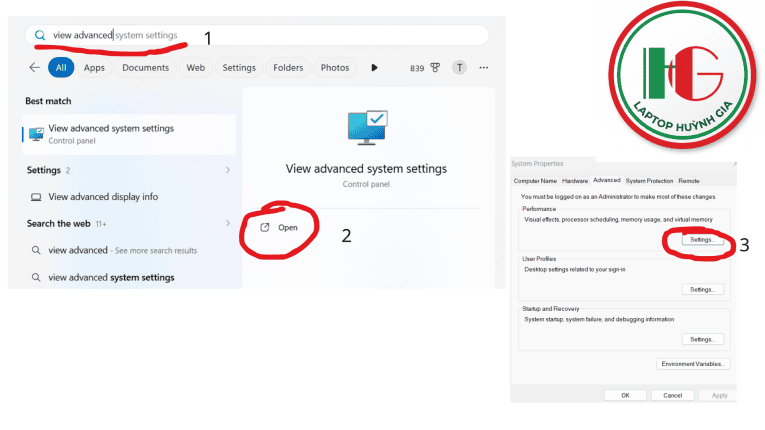Click Open in the preview pane
The width and height of the screenshot is (765, 430).
click(280, 227)
